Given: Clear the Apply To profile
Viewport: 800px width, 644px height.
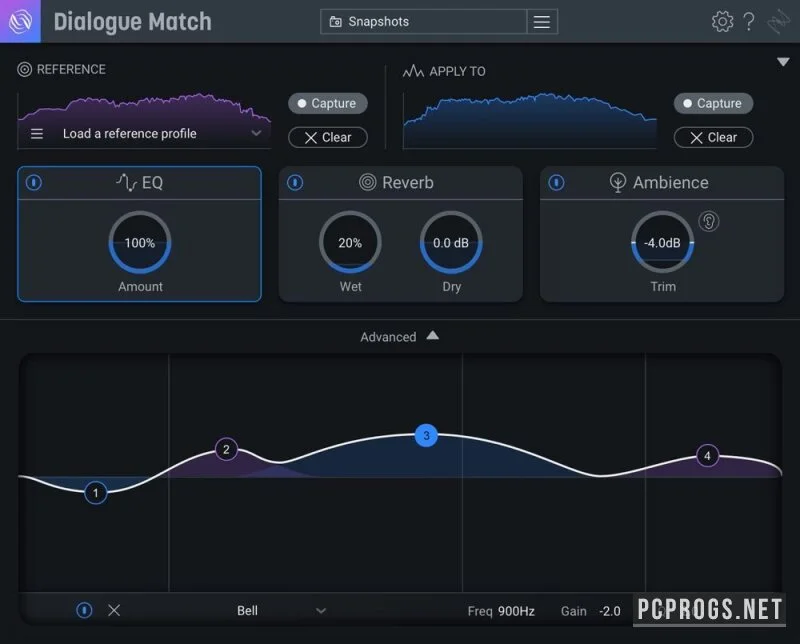Looking at the screenshot, I should (713, 137).
